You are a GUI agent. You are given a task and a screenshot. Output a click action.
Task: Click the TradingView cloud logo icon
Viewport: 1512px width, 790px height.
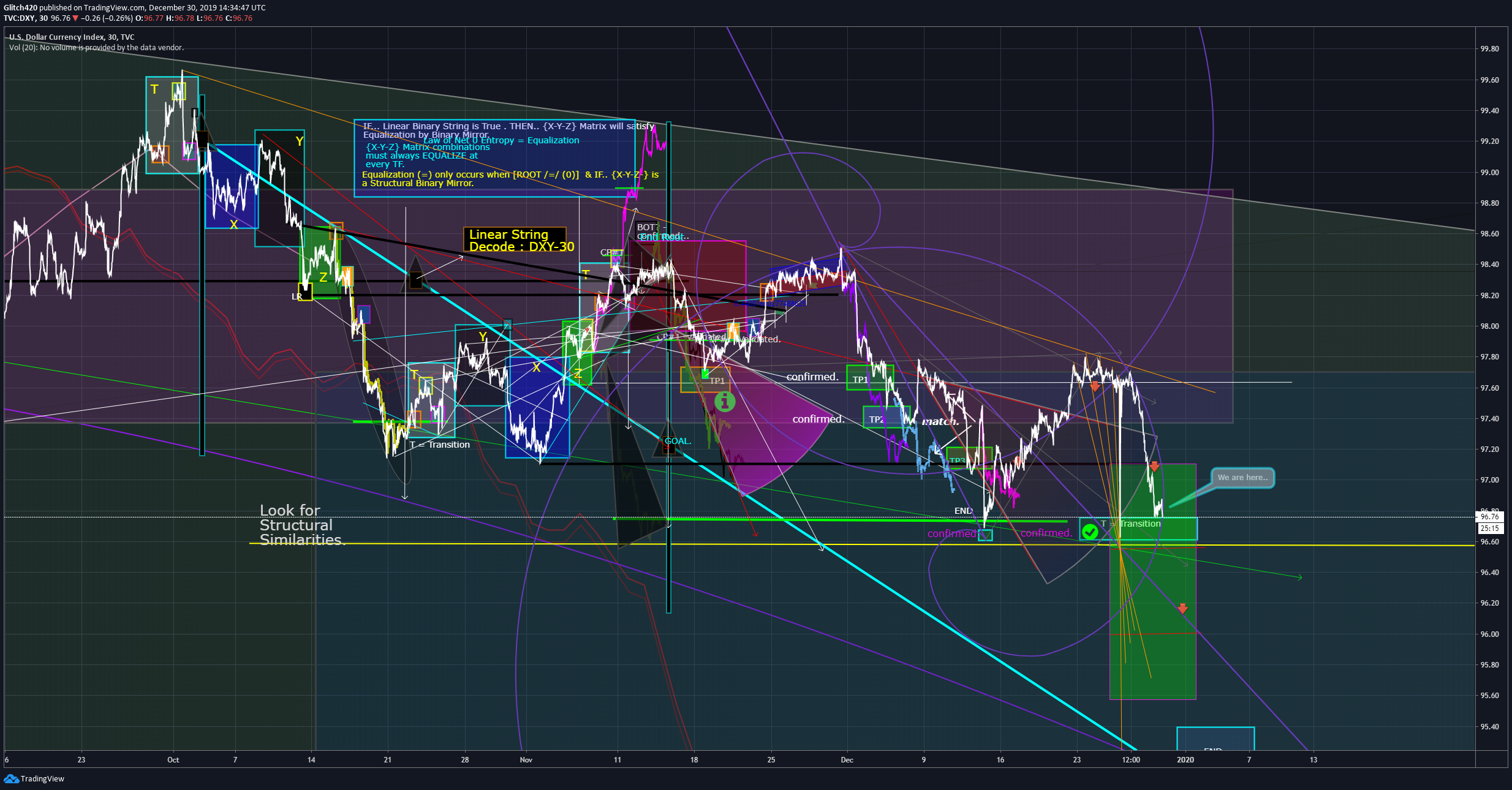point(11,778)
